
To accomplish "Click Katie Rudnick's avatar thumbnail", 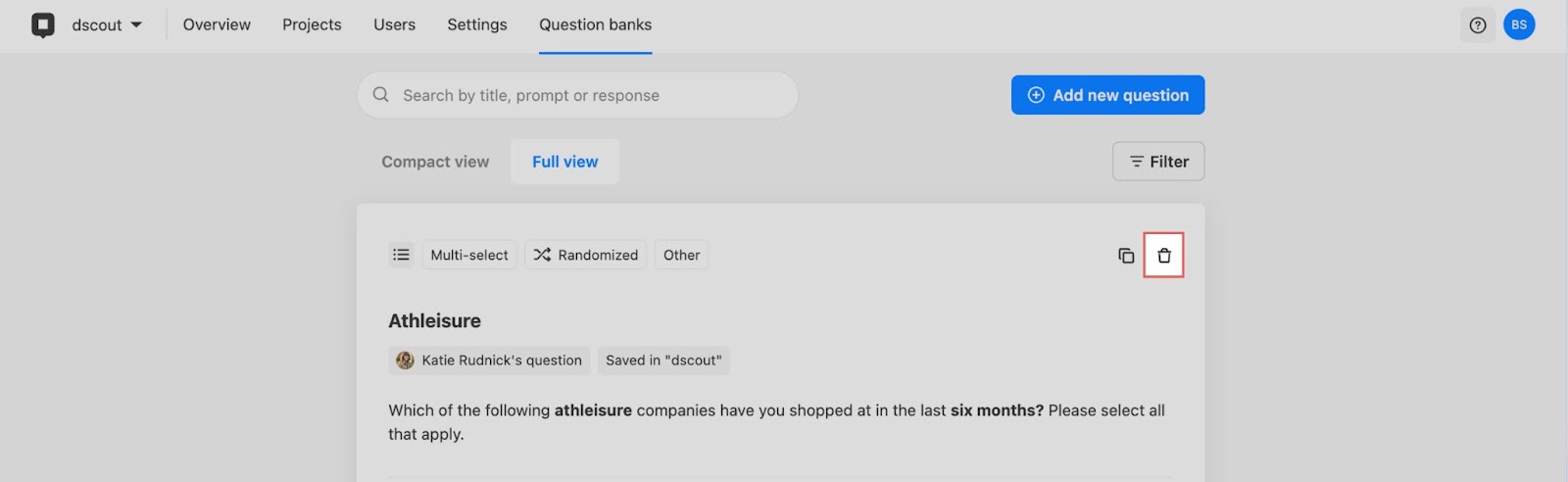I will tap(405, 361).
